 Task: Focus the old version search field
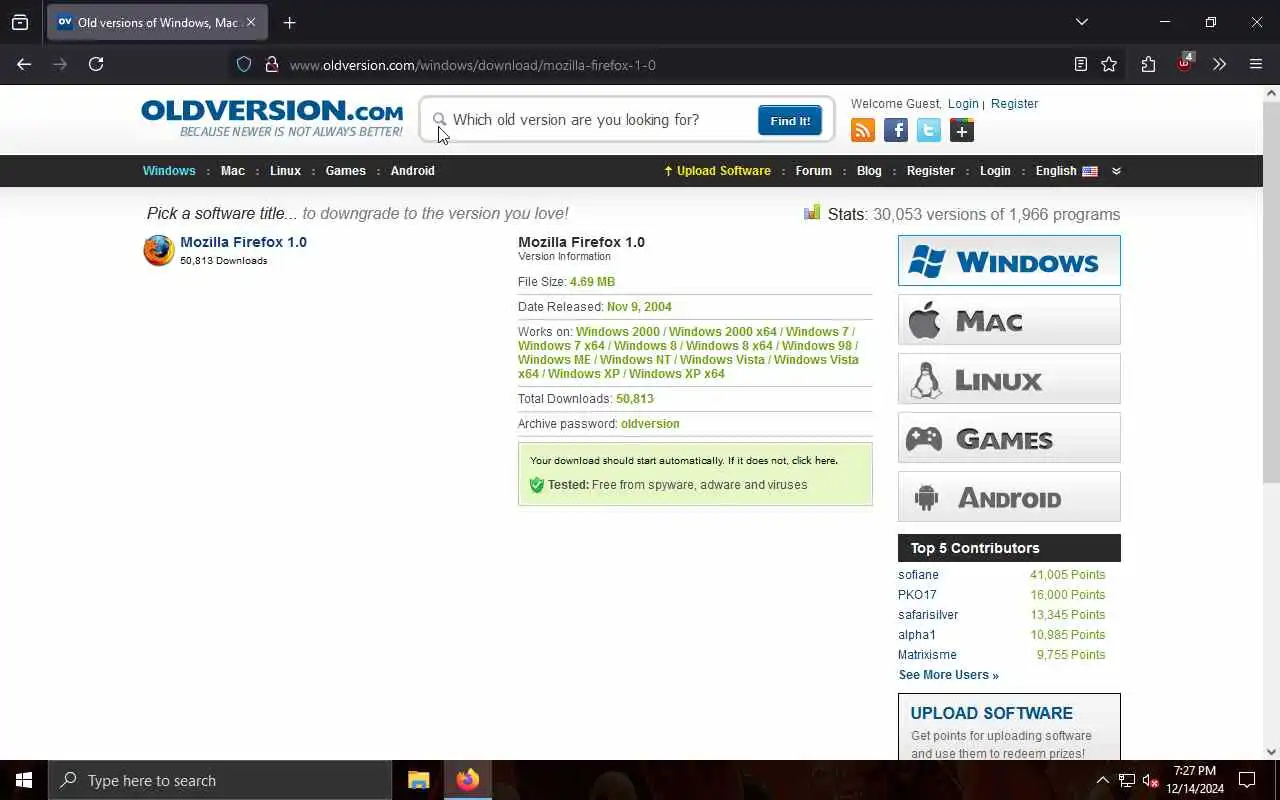point(602,120)
